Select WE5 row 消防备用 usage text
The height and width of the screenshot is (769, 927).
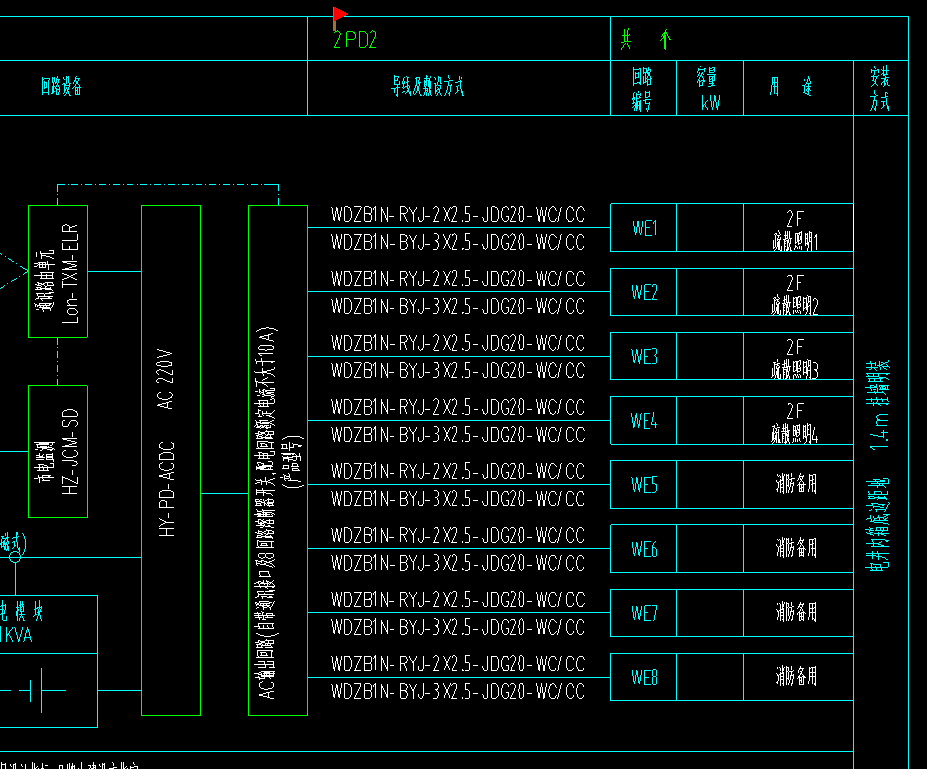coord(796,484)
